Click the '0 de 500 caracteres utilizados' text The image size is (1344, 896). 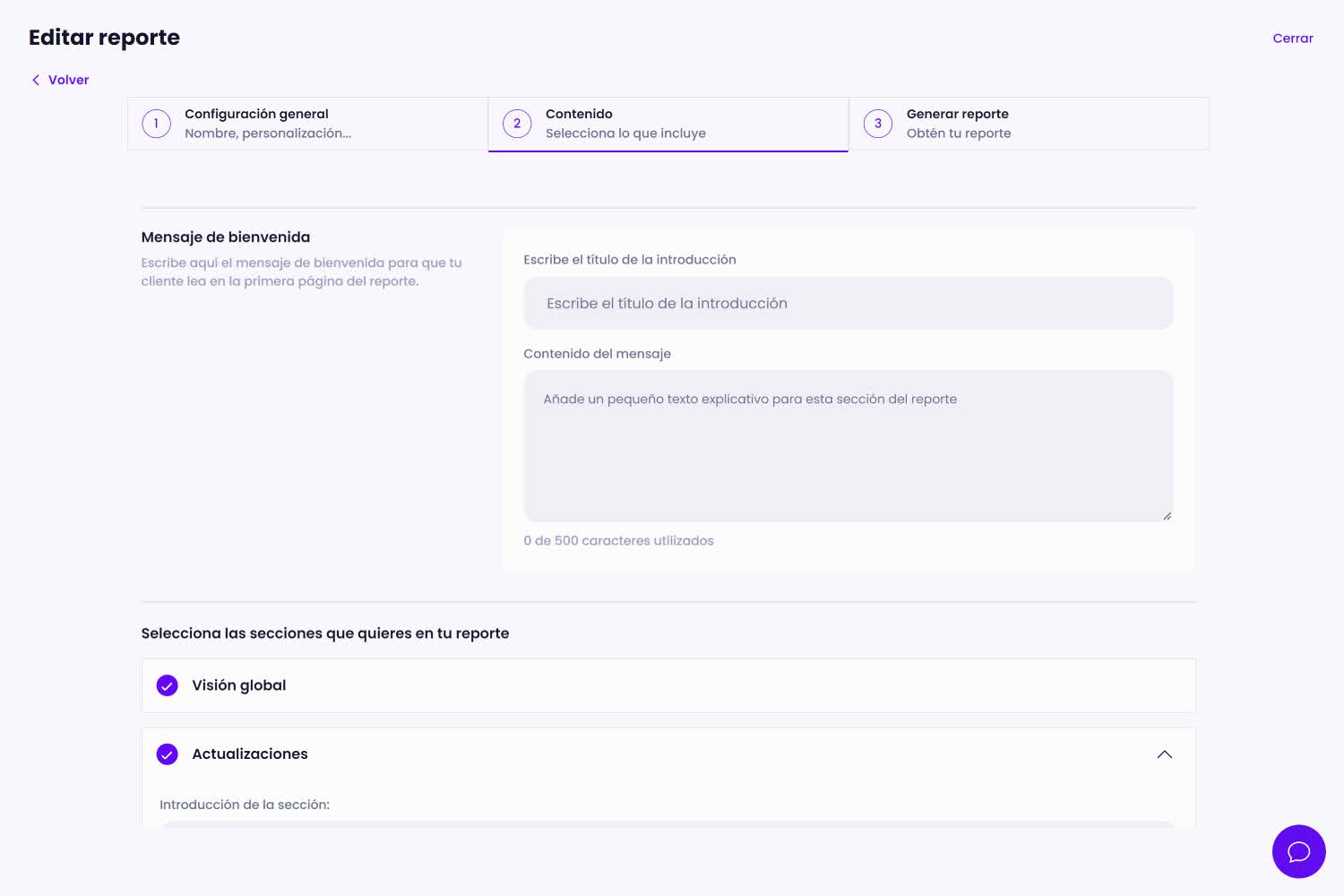click(618, 540)
